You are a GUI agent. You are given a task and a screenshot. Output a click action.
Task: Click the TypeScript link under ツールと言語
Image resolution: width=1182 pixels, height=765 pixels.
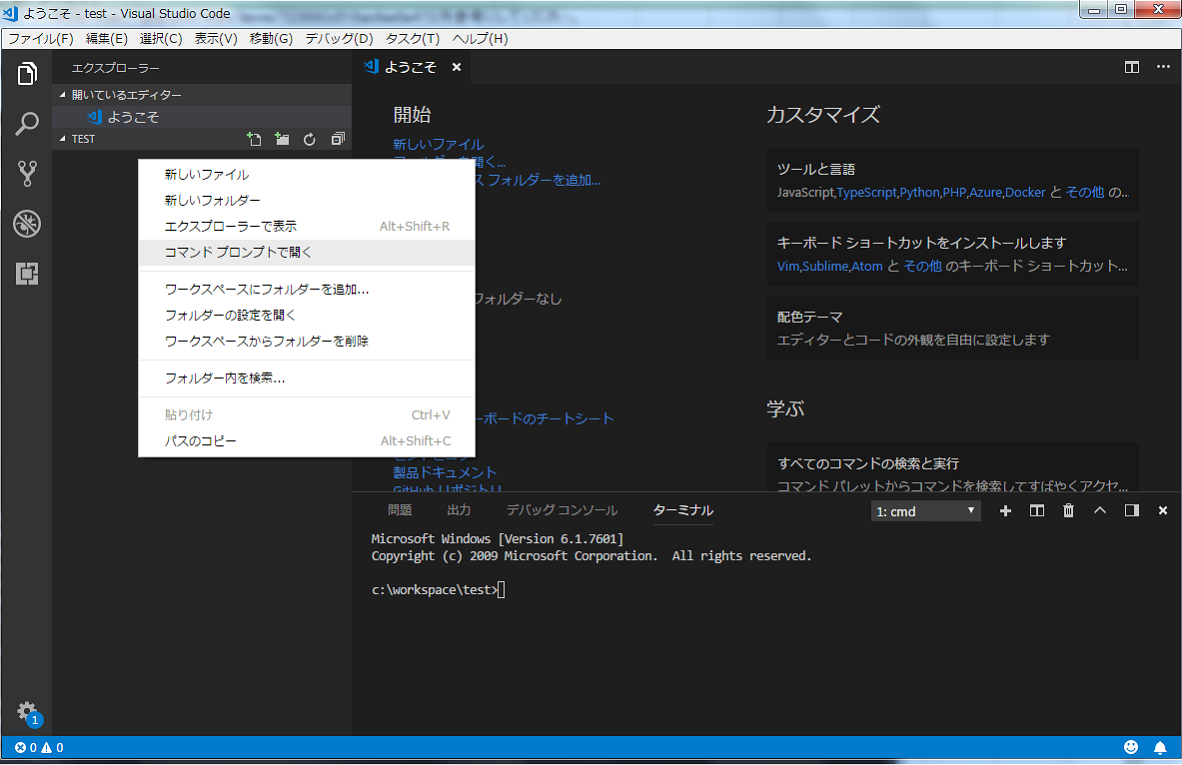pyautogui.click(x=866, y=192)
